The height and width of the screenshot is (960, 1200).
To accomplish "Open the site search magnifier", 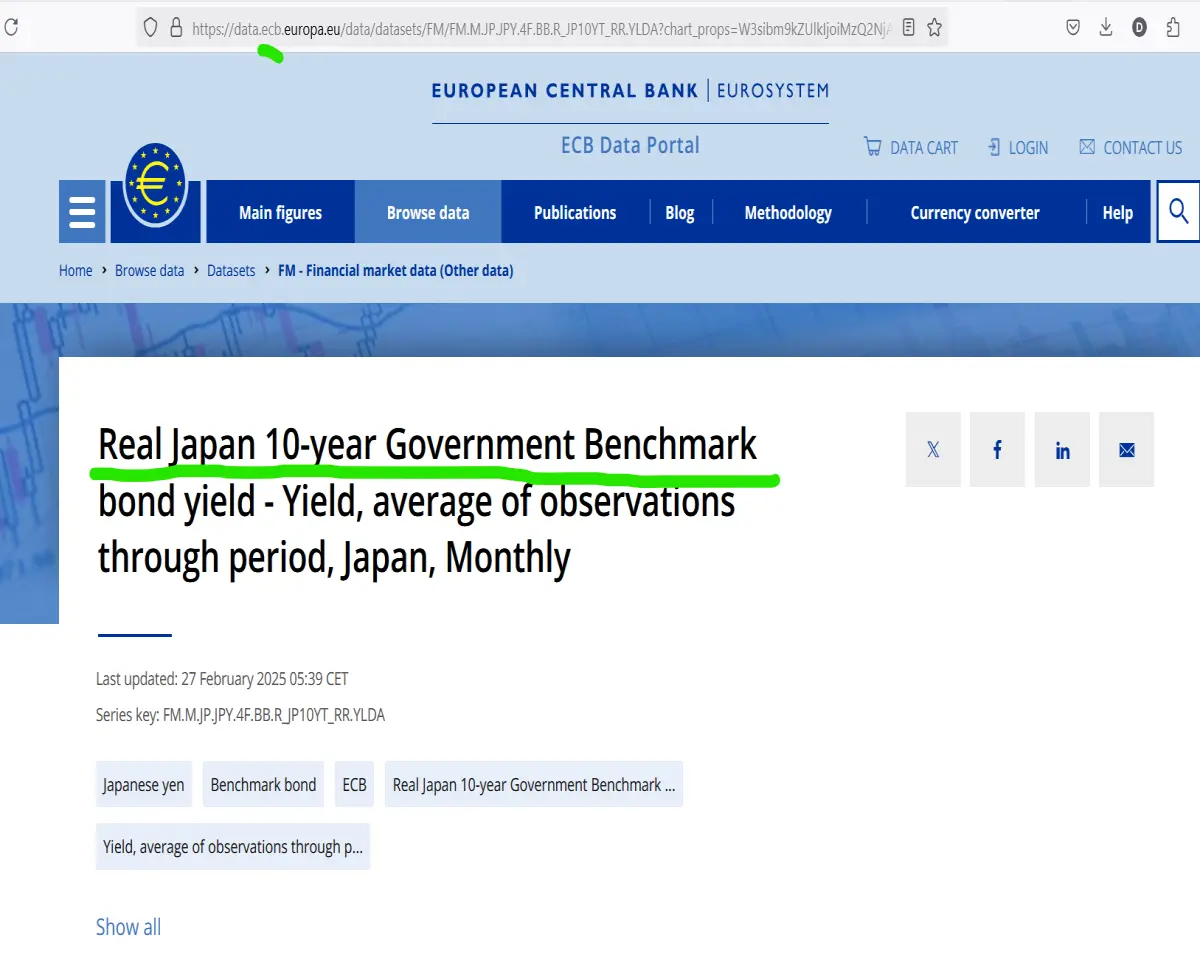I will click(x=1178, y=211).
